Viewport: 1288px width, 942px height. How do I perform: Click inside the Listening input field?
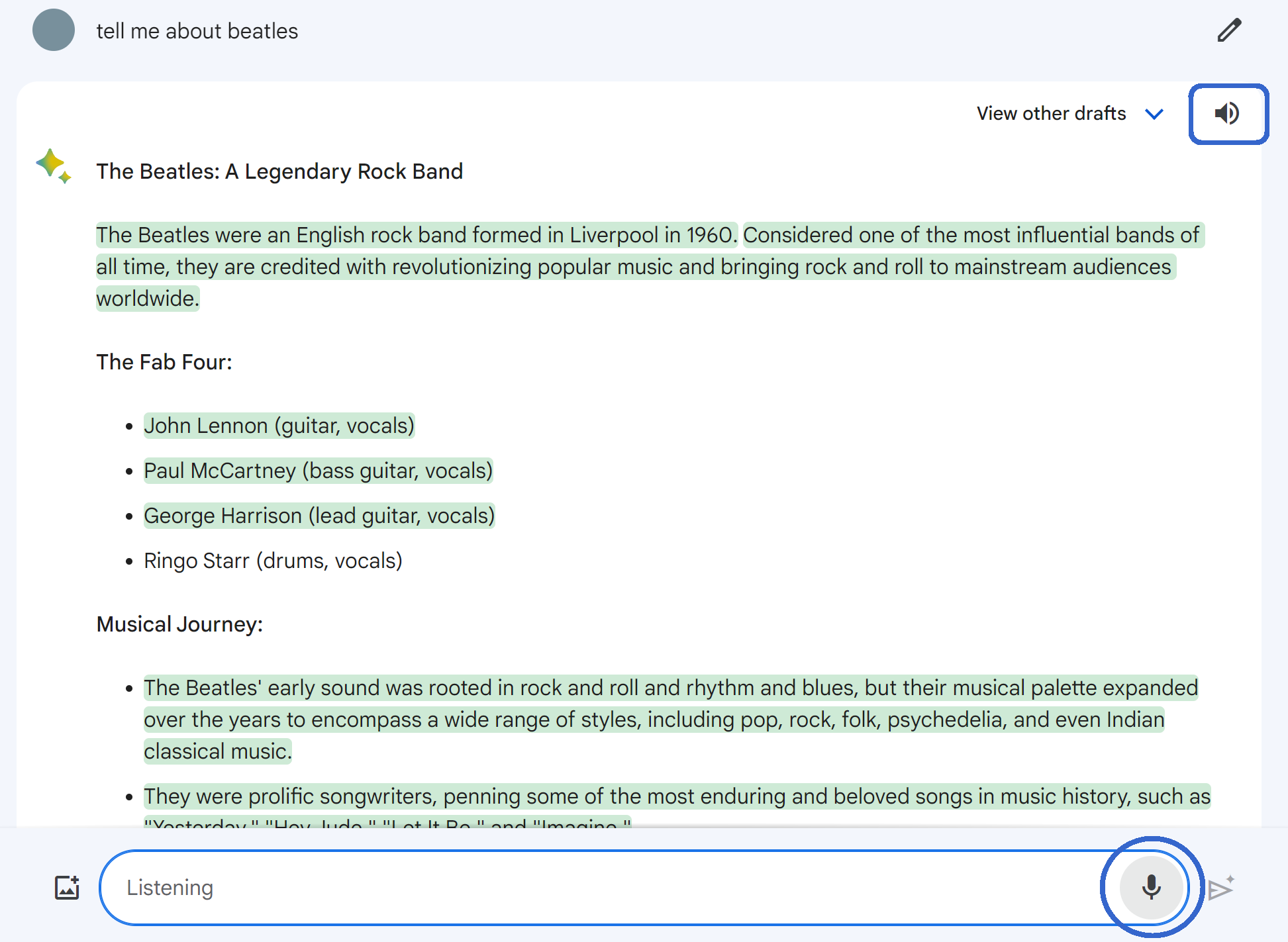coord(596,887)
